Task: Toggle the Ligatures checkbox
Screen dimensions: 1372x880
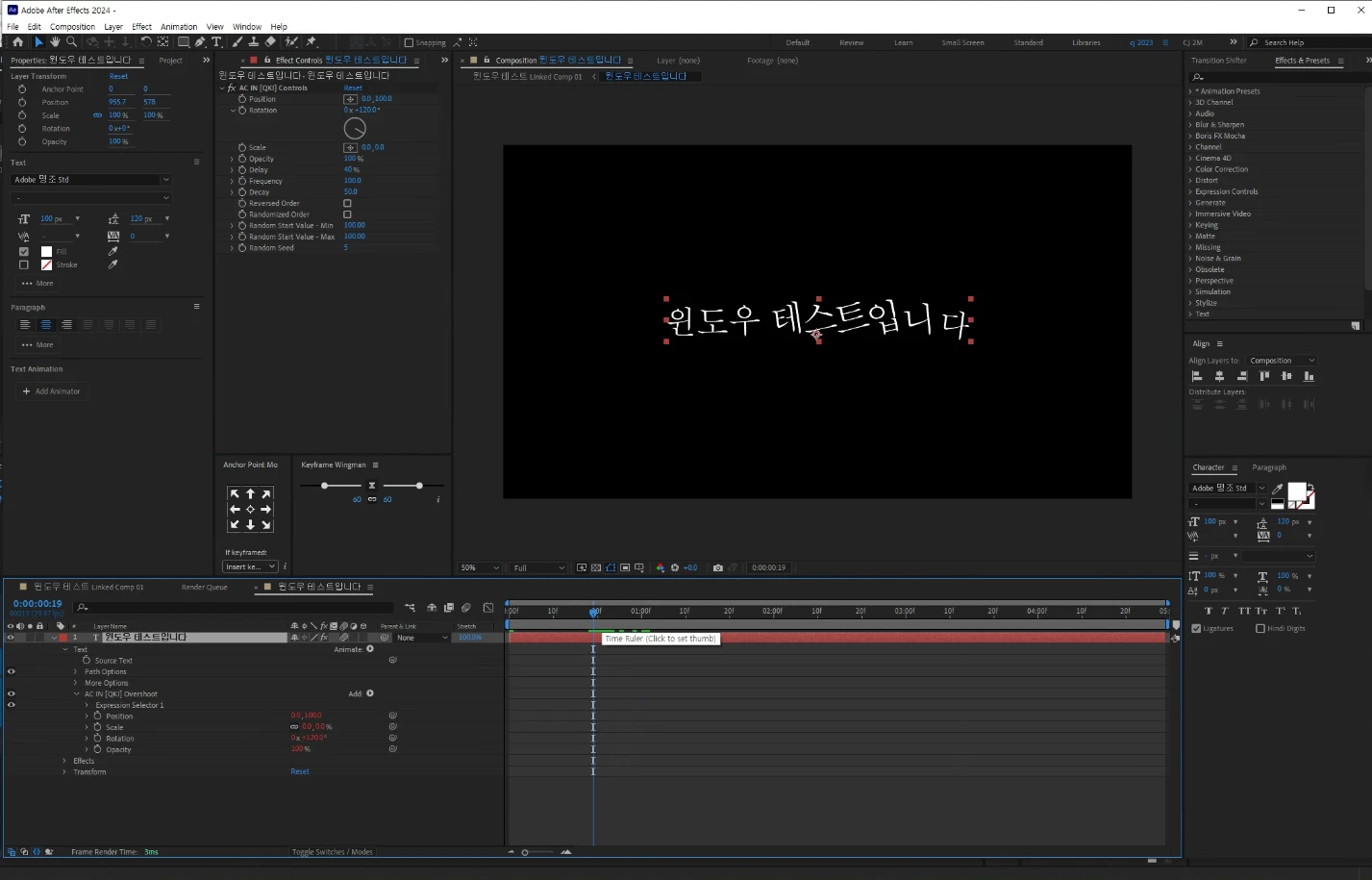Action: (x=1196, y=628)
